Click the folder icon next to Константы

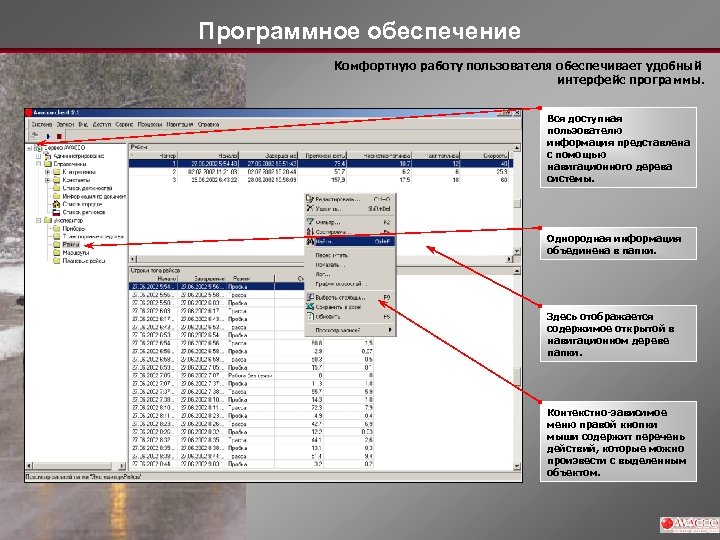(x=56, y=180)
